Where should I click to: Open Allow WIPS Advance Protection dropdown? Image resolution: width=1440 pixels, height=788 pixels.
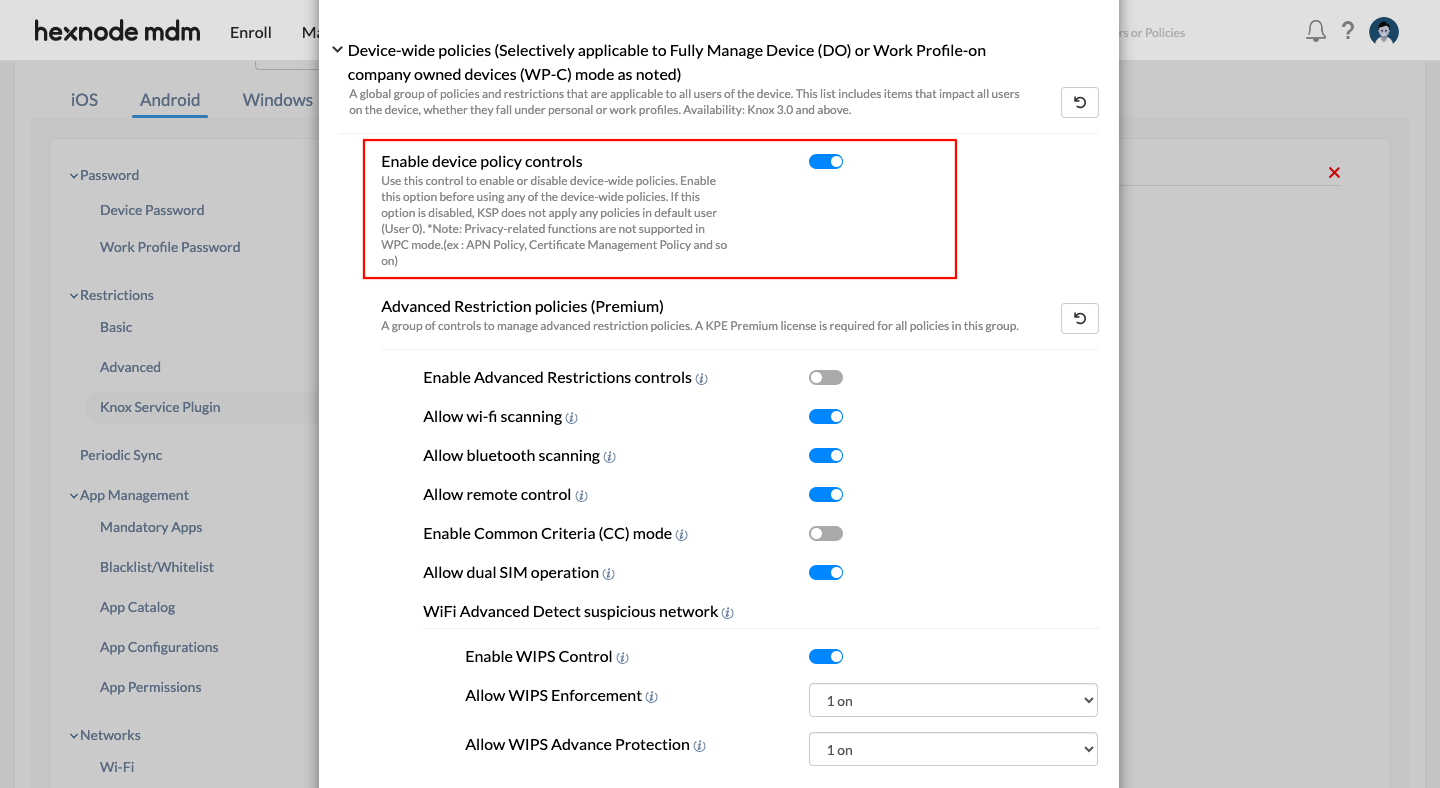953,749
